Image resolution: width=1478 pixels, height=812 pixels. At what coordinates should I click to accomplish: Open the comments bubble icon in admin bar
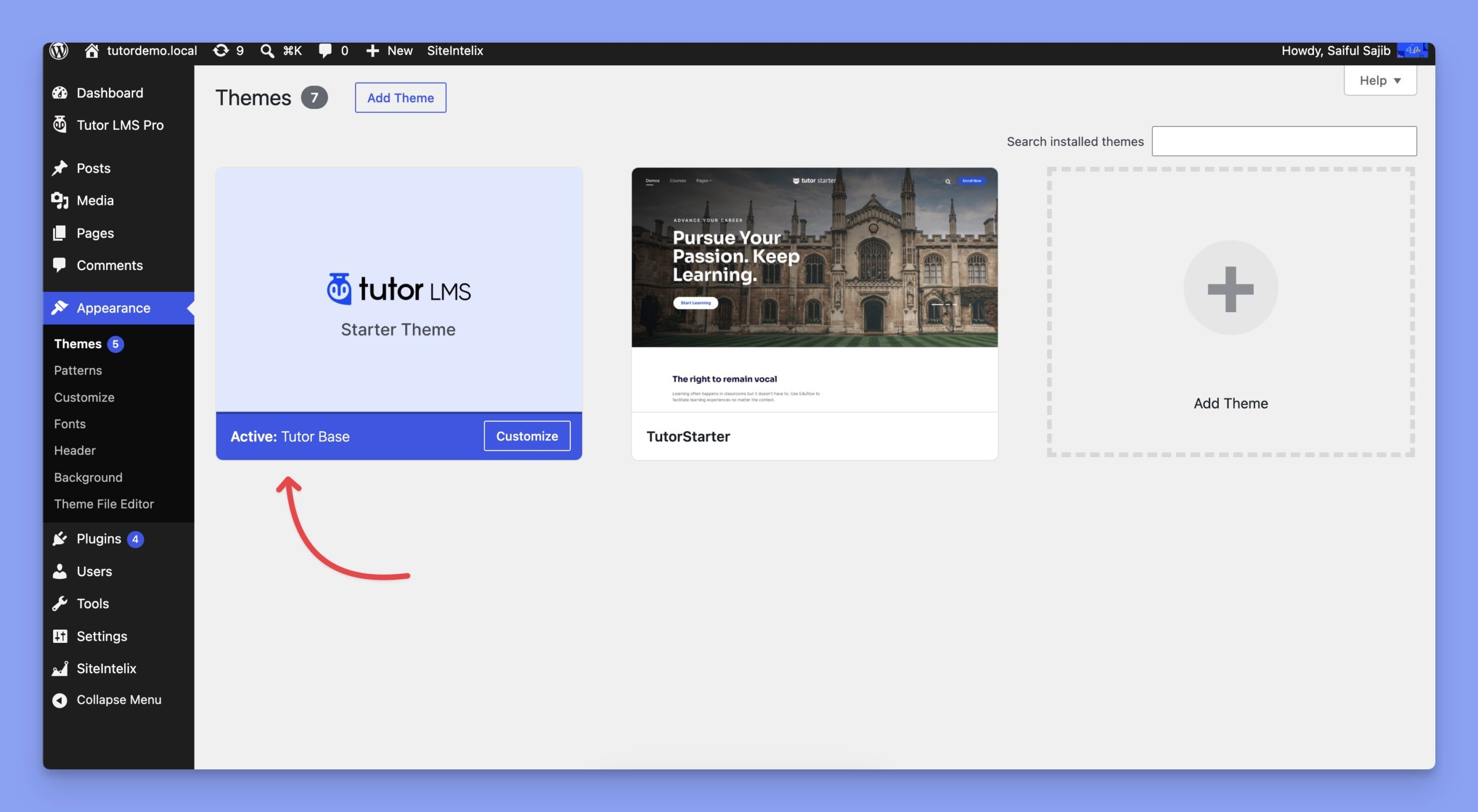click(325, 51)
